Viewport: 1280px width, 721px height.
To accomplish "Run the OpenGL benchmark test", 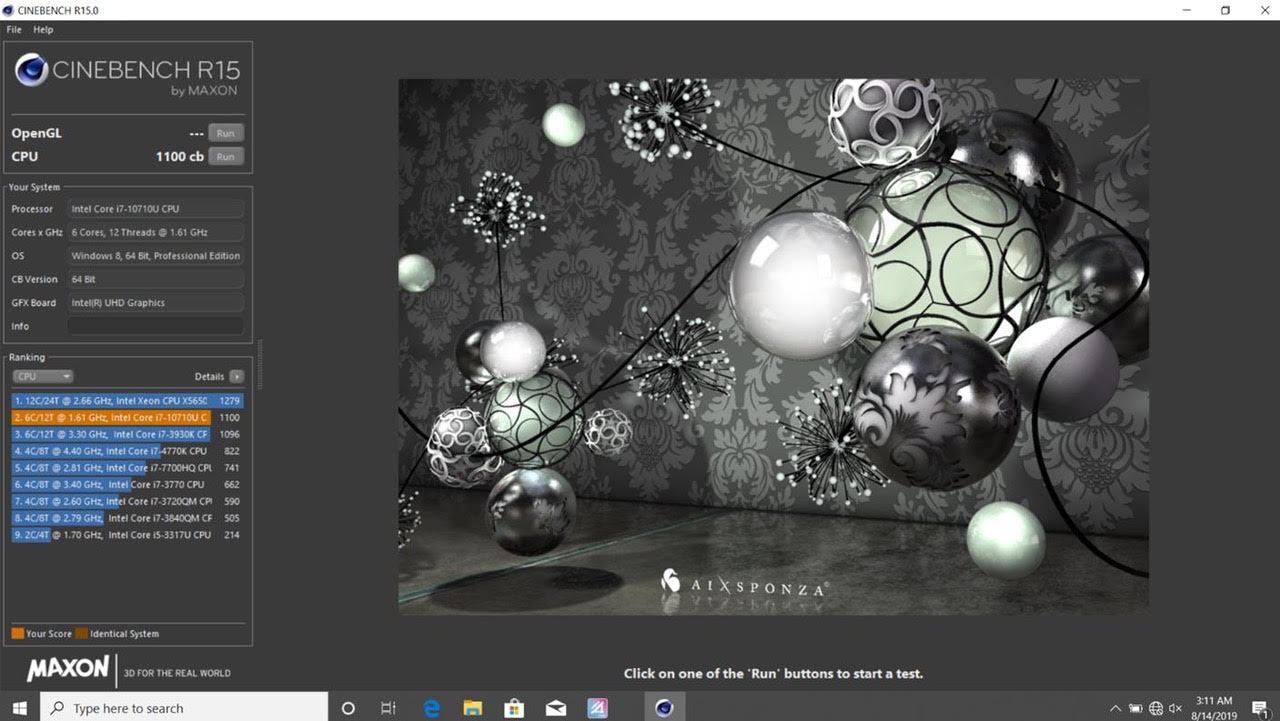I will coord(225,133).
